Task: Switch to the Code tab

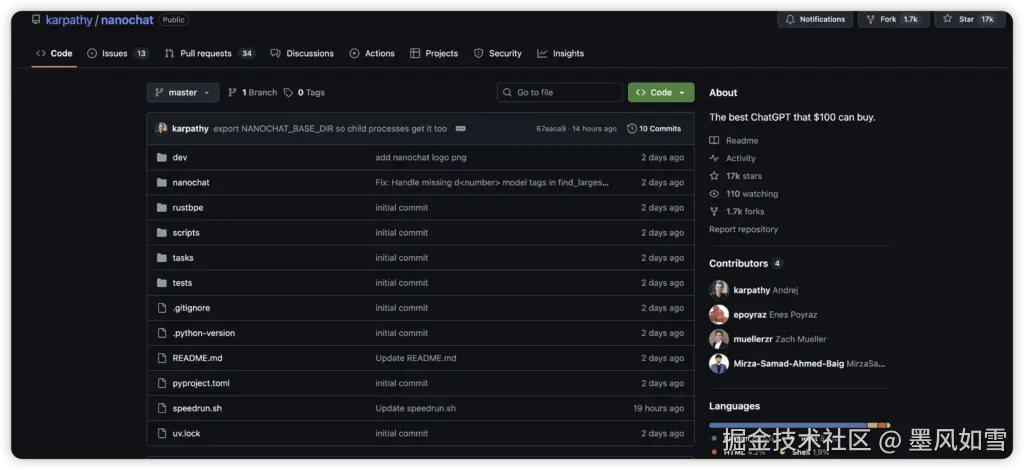Action: tap(54, 54)
